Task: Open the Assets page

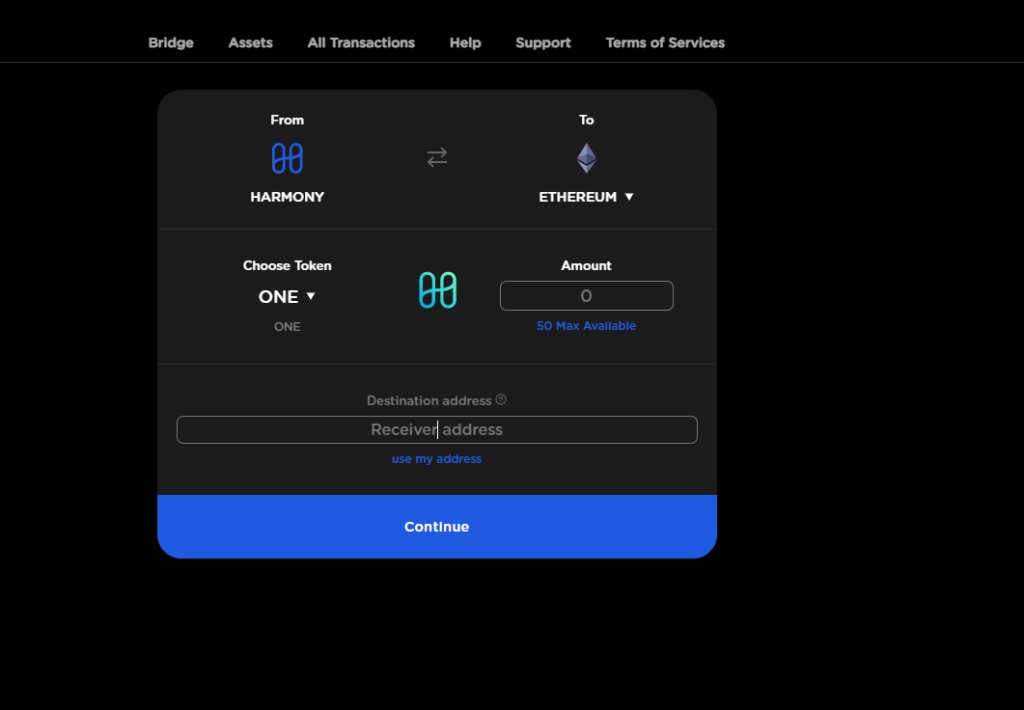Action: click(250, 42)
